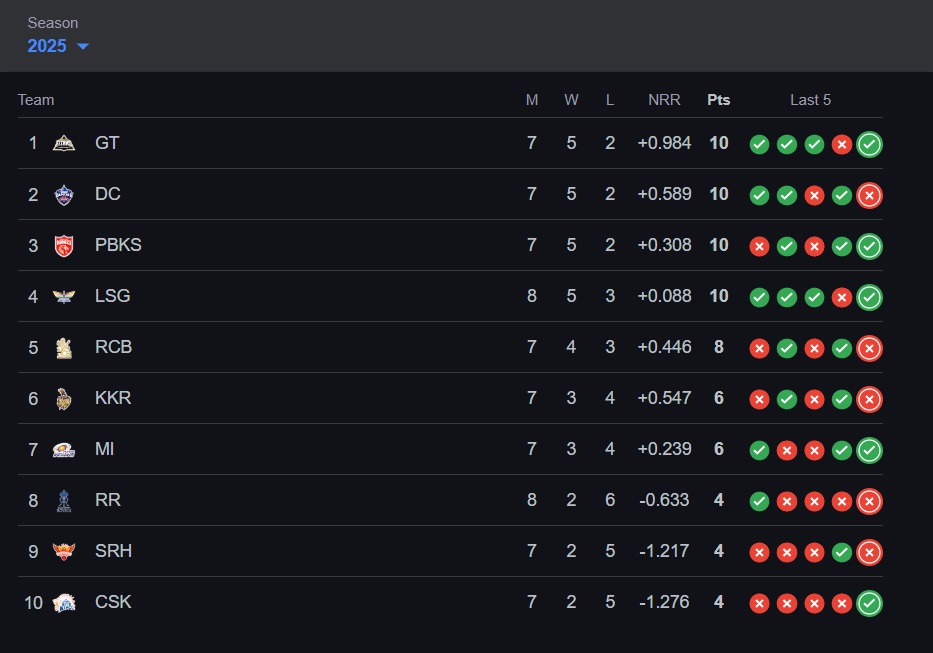Click the CSK team logo icon
The width and height of the screenshot is (933, 653).
(64, 602)
